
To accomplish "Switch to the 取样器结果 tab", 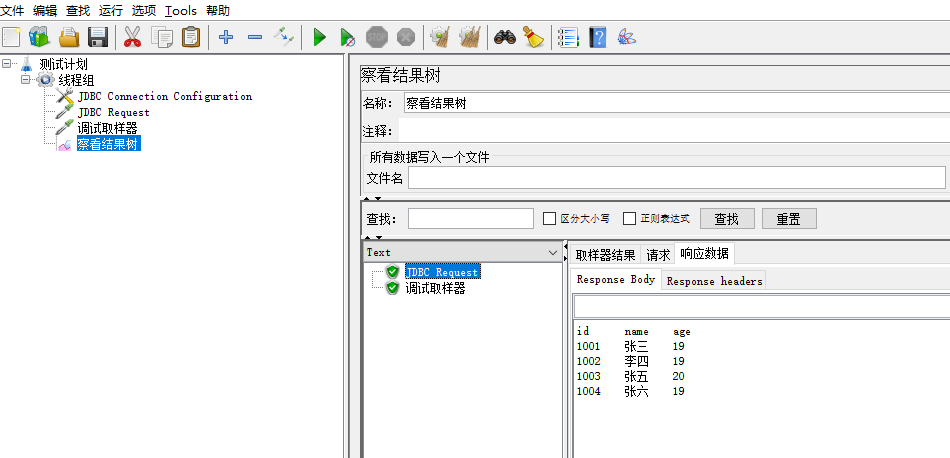I will click(605, 255).
